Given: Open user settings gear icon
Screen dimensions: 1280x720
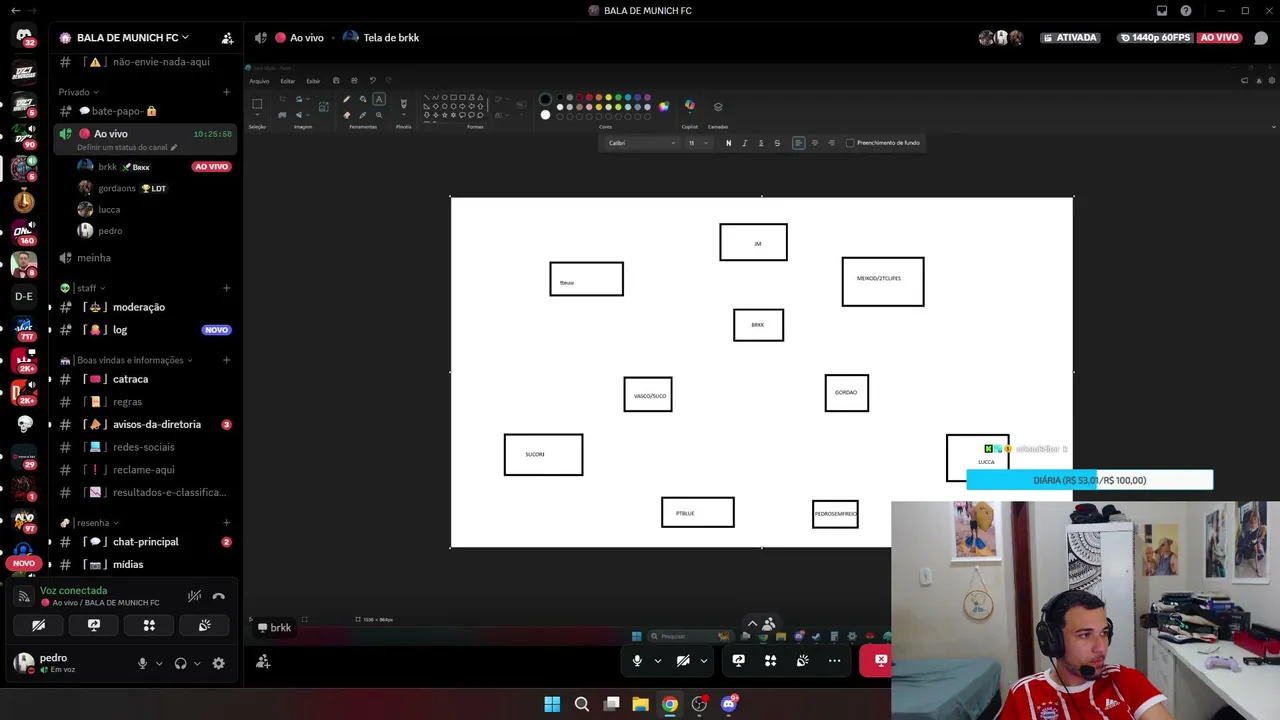Looking at the screenshot, I should [219, 663].
